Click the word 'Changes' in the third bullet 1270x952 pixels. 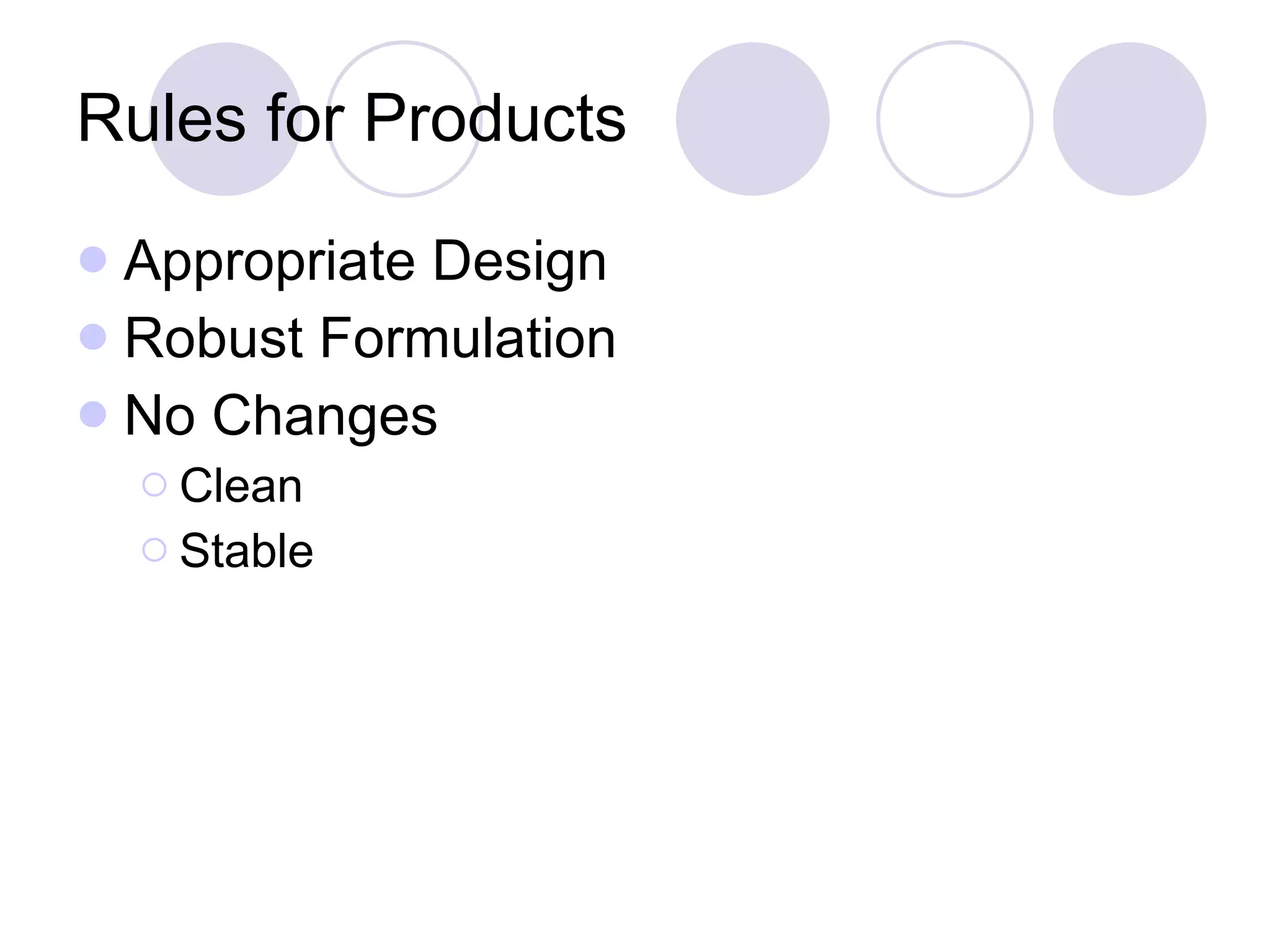[x=325, y=416]
